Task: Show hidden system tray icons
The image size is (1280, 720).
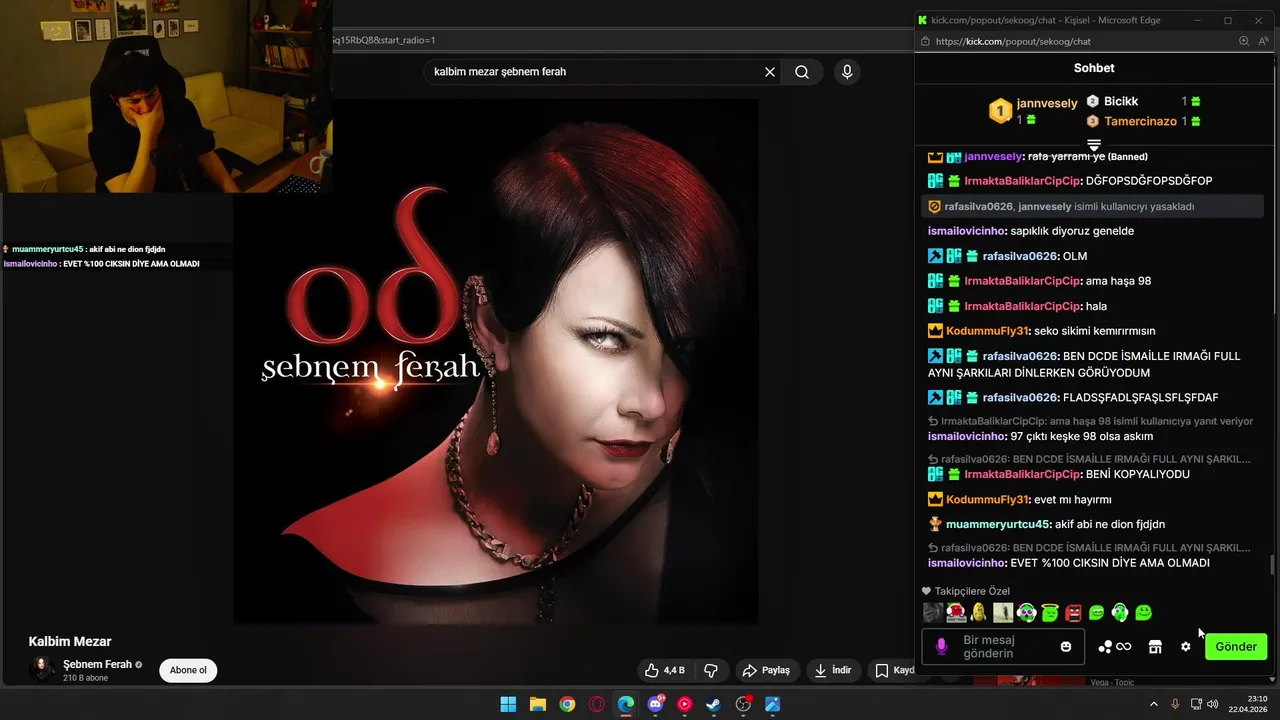Action: (x=1153, y=704)
